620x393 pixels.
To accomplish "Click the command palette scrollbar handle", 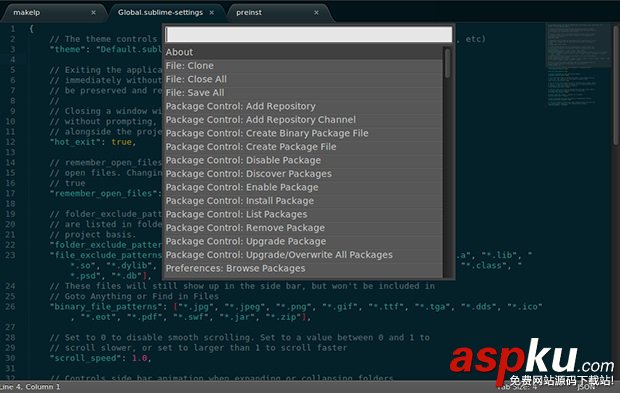I will tap(447, 63).
